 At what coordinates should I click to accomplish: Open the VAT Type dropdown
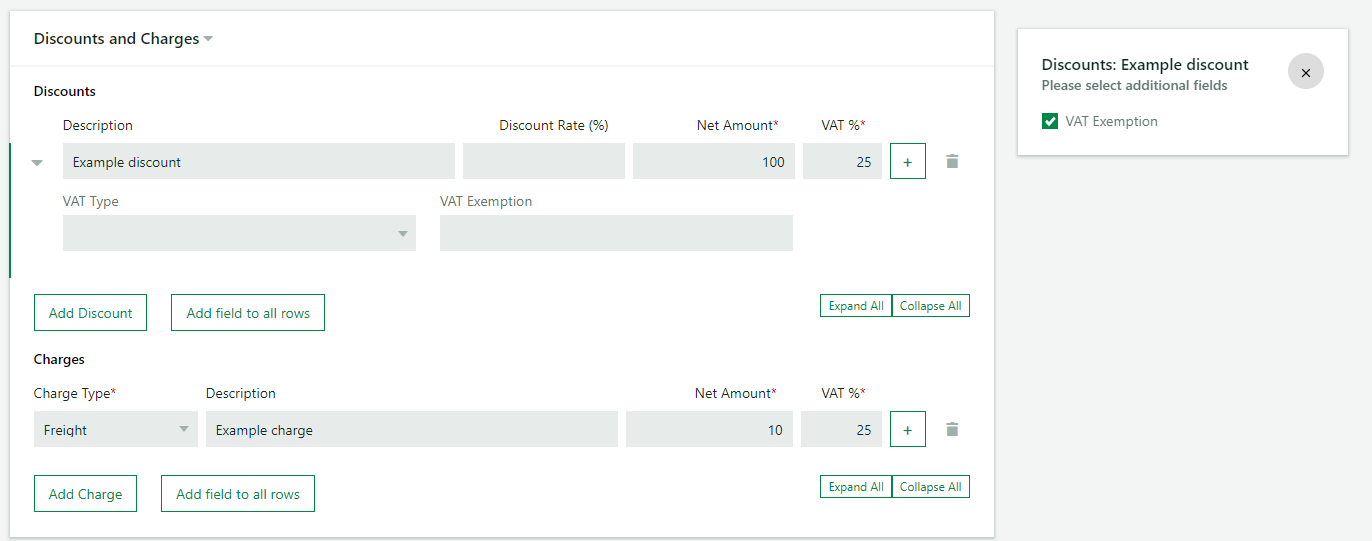pyautogui.click(x=239, y=233)
